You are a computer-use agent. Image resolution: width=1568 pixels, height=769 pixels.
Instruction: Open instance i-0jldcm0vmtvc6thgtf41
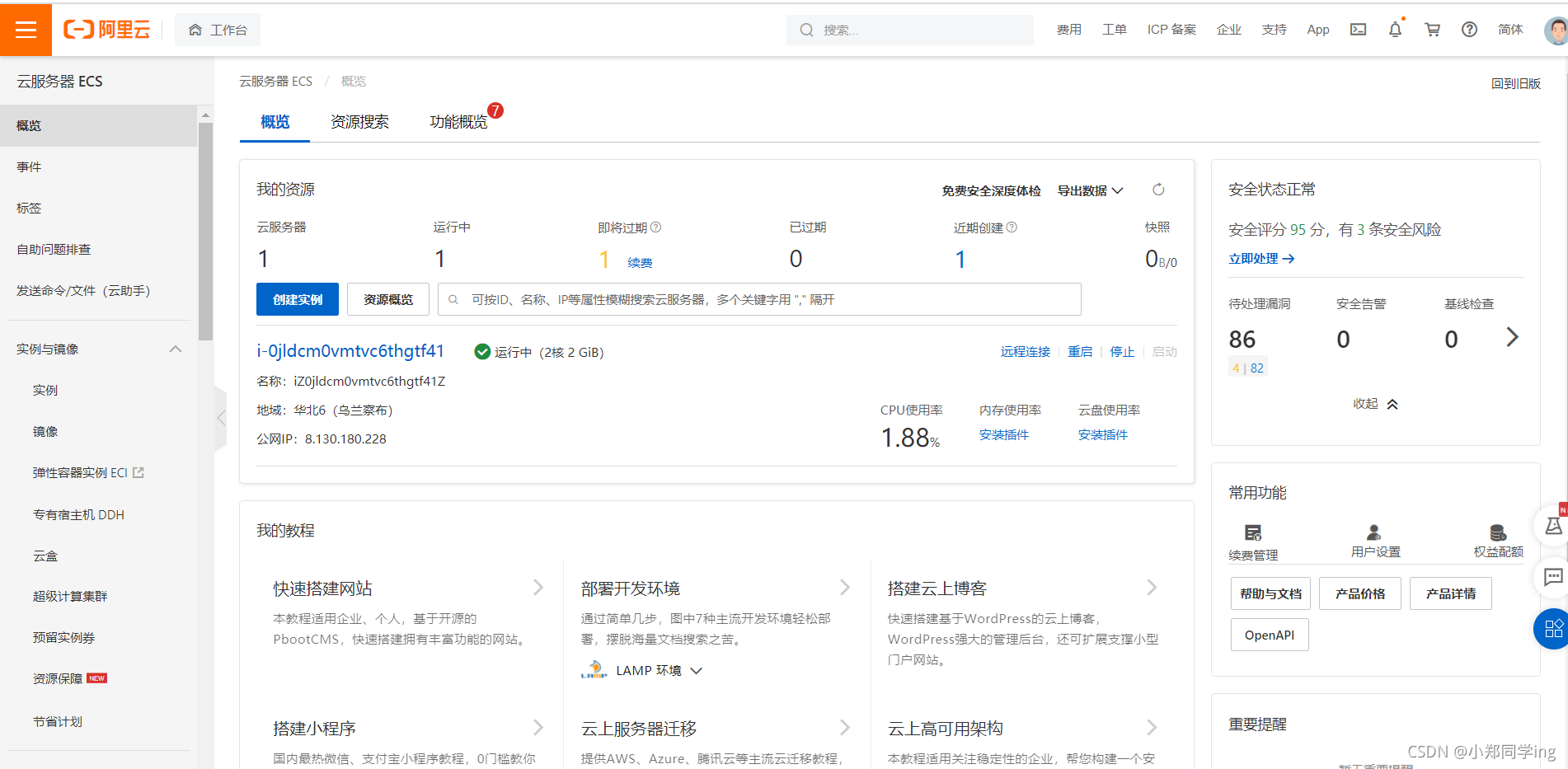click(x=350, y=351)
